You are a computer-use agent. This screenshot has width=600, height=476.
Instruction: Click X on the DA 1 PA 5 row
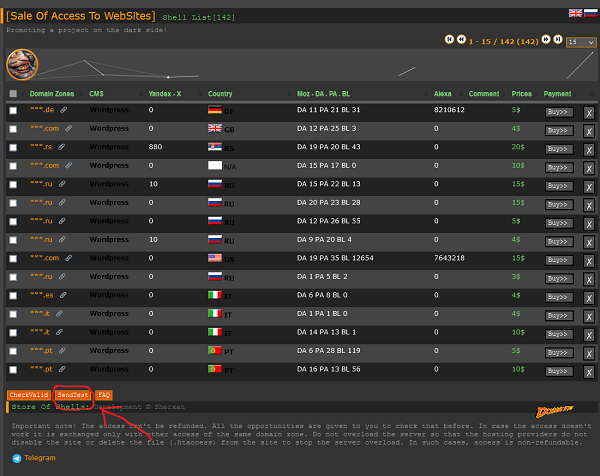tap(589, 280)
